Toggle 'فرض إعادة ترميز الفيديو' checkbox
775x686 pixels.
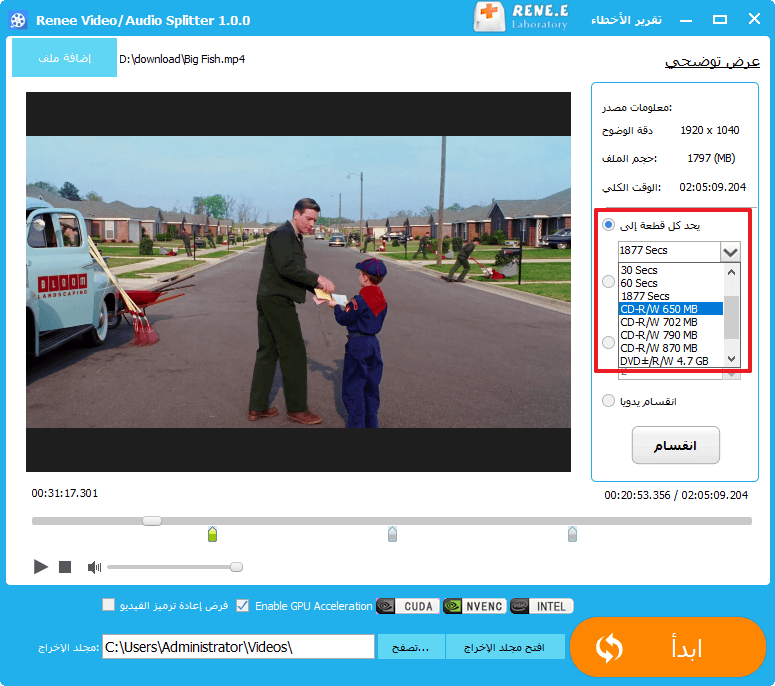coord(108,605)
